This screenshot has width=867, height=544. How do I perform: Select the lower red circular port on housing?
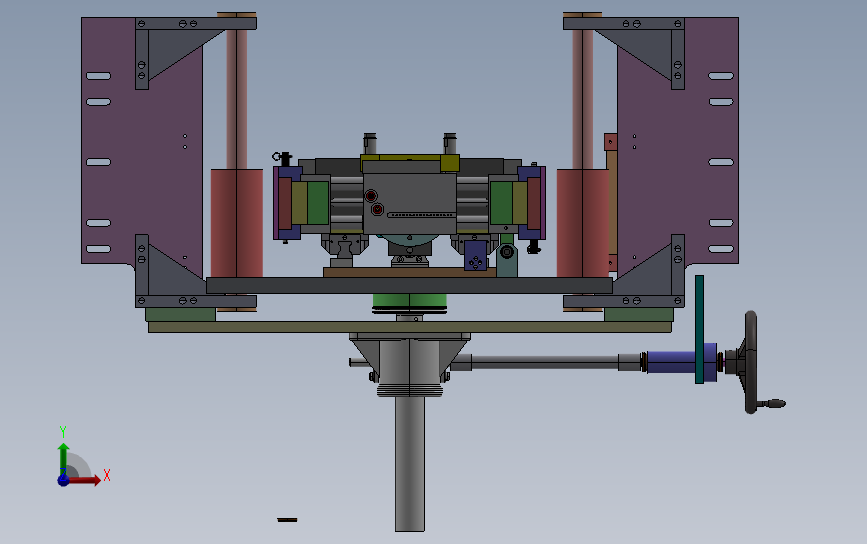377,210
